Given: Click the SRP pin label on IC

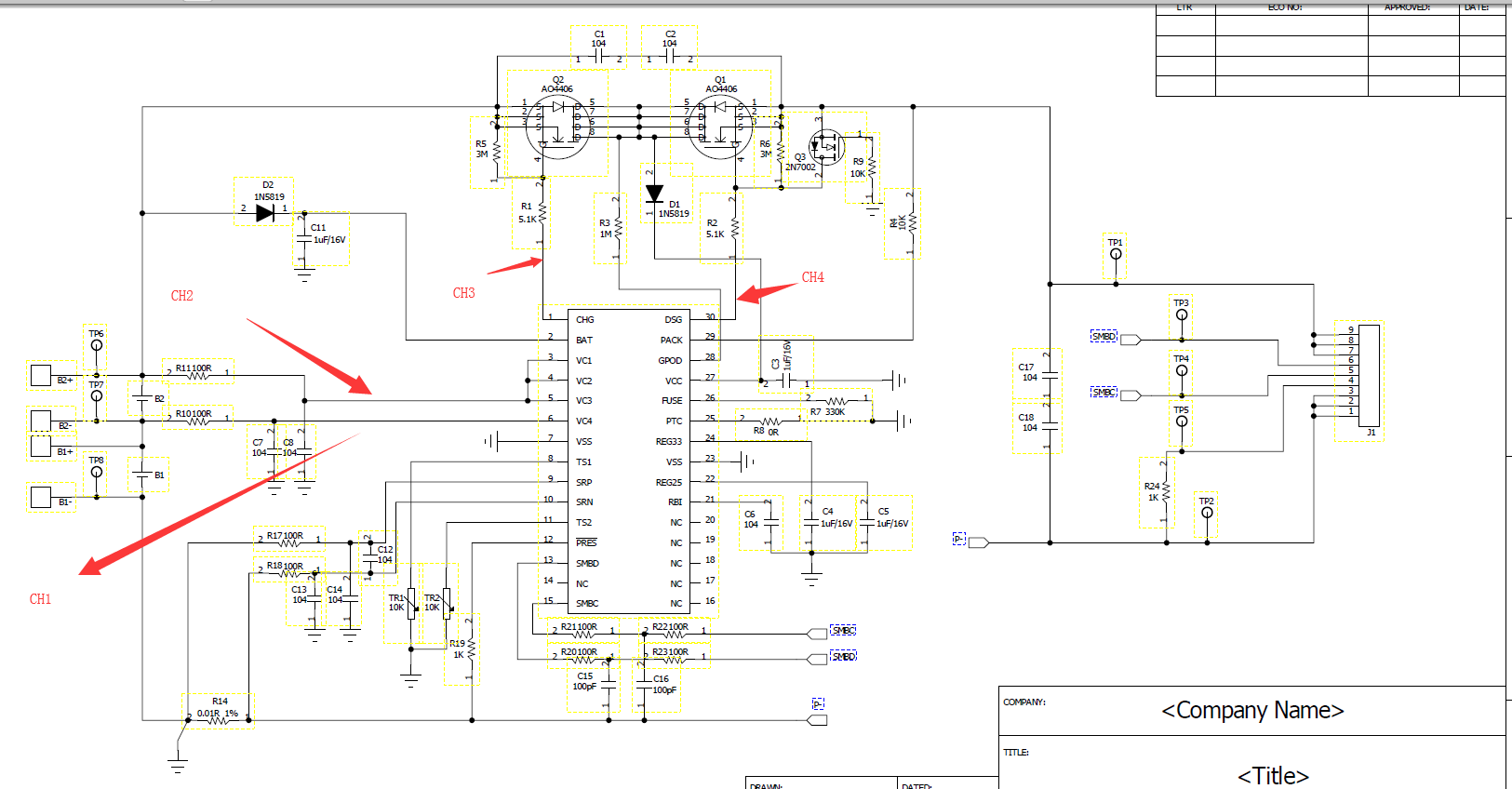Looking at the screenshot, I should (583, 483).
